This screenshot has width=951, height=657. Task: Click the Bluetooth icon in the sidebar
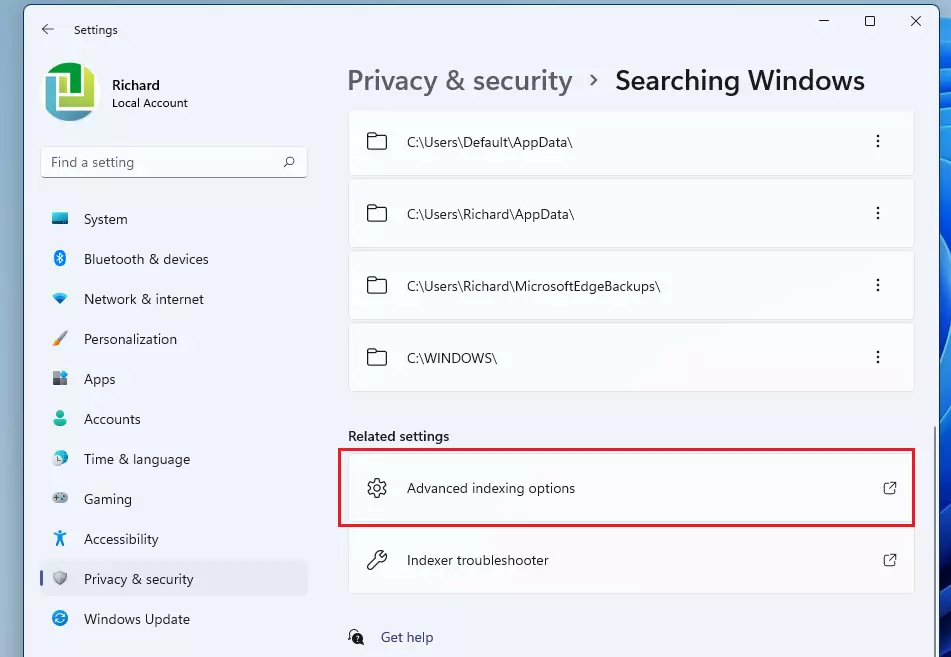pyautogui.click(x=59, y=258)
